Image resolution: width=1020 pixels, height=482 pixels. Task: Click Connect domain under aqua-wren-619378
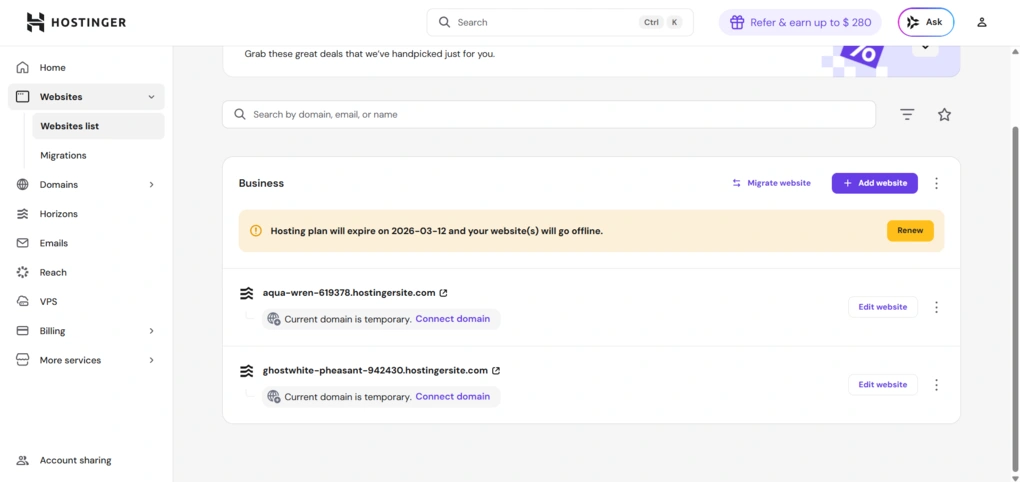tap(453, 319)
